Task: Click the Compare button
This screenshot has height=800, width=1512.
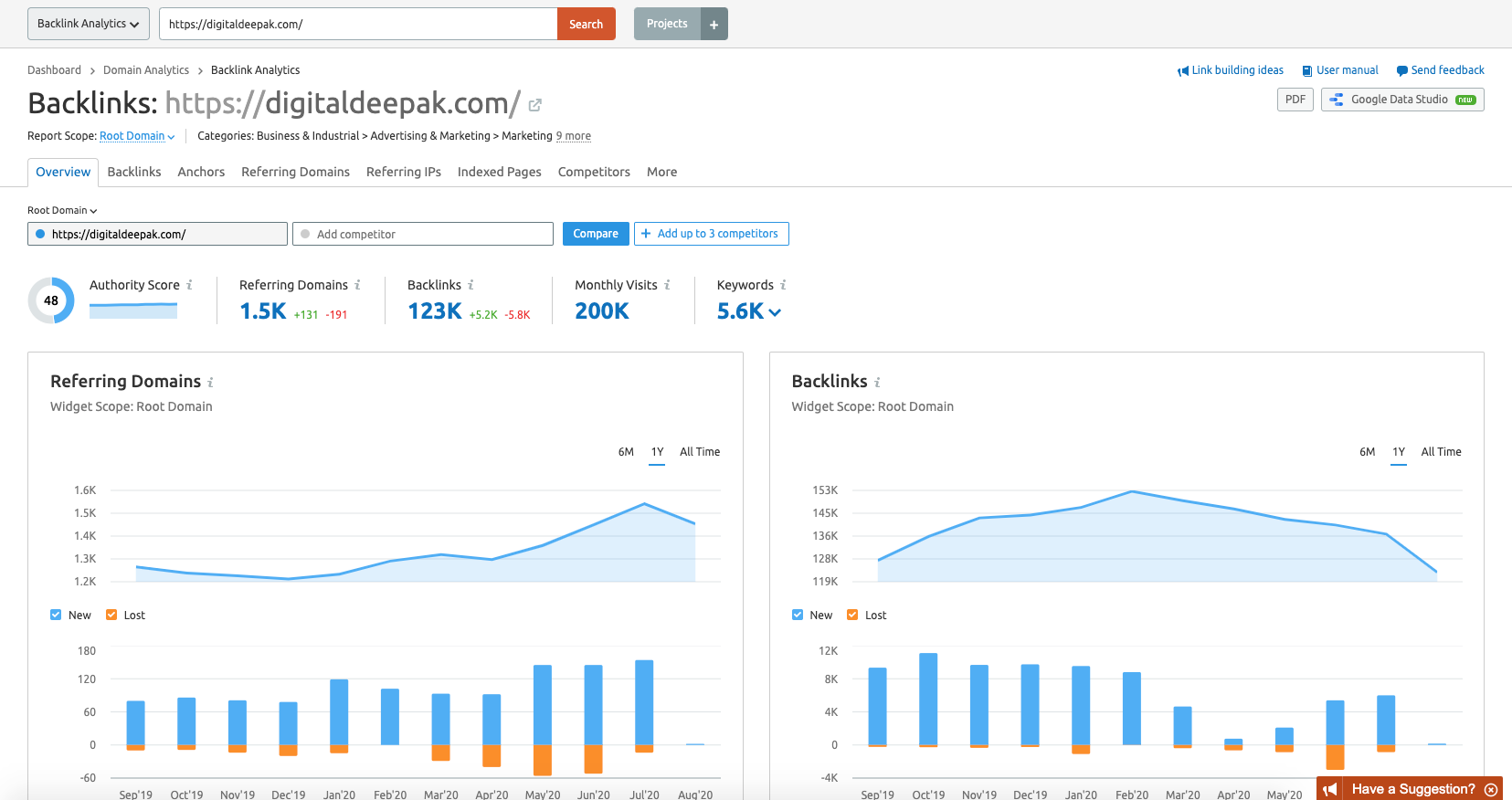Action: (x=596, y=234)
